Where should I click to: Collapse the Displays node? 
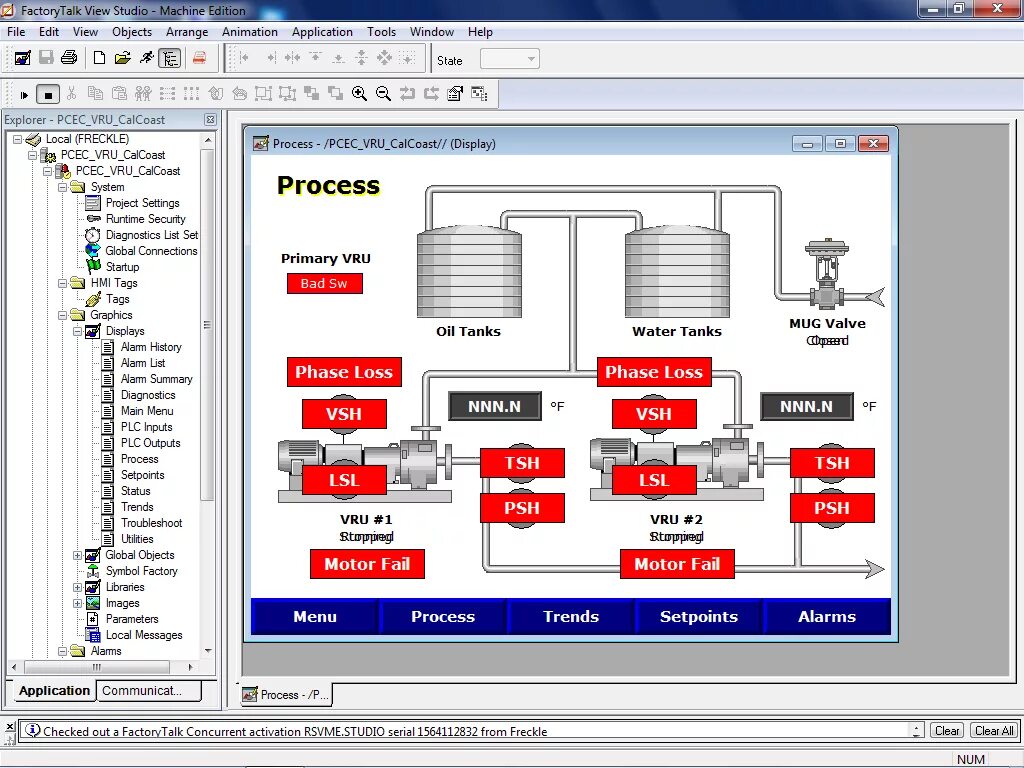coord(77,331)
